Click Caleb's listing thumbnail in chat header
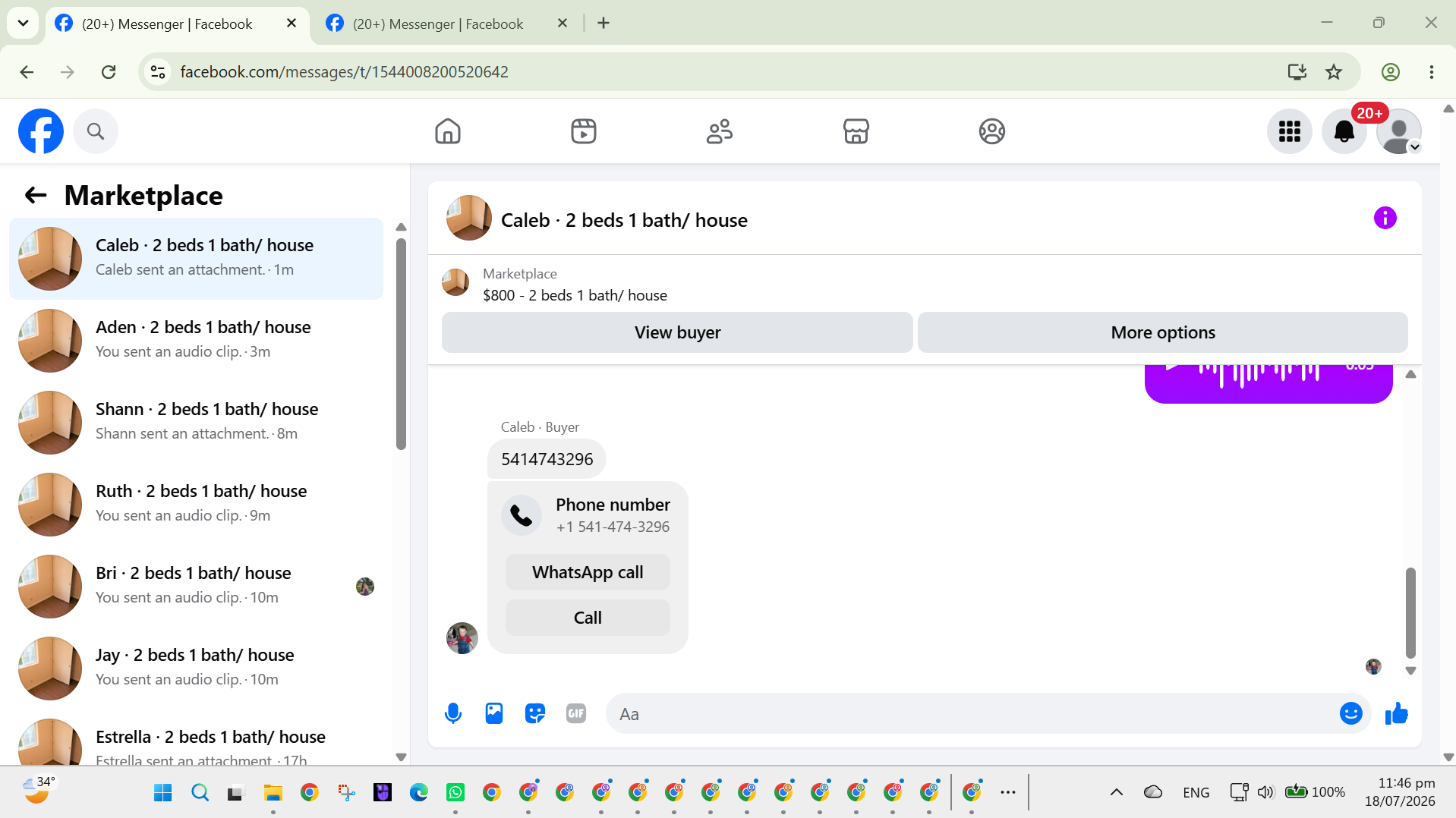The width and height of the screenshot is (1456, 818). [x=469, y=219]
